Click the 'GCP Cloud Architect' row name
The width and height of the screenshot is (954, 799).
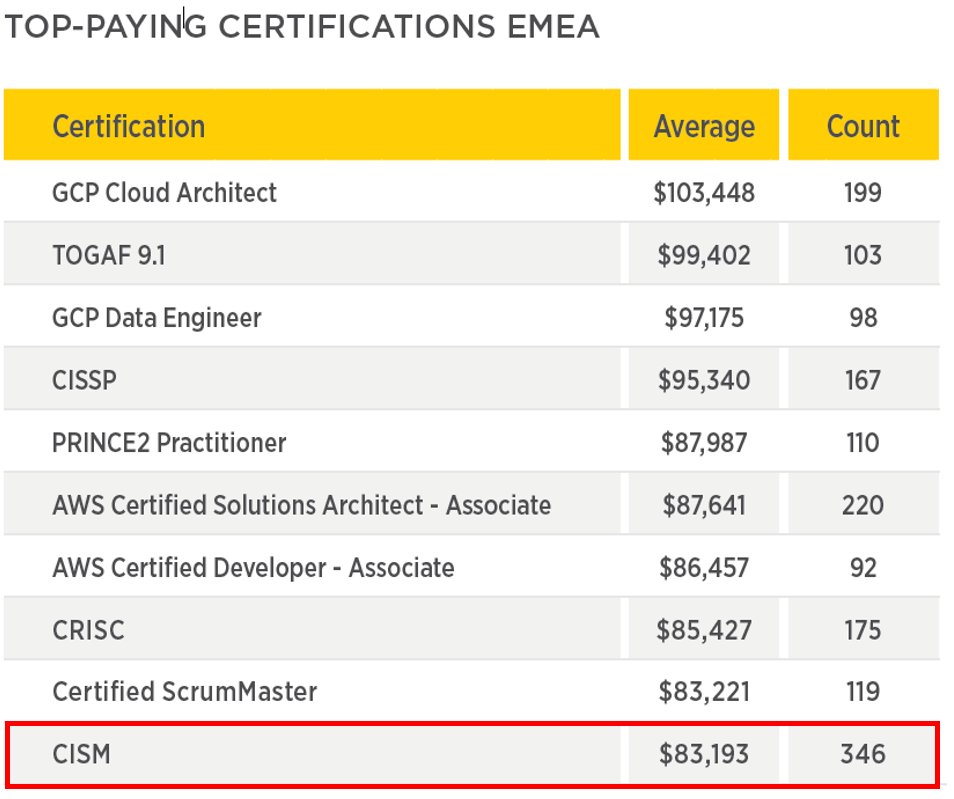(x=164, y=193)
